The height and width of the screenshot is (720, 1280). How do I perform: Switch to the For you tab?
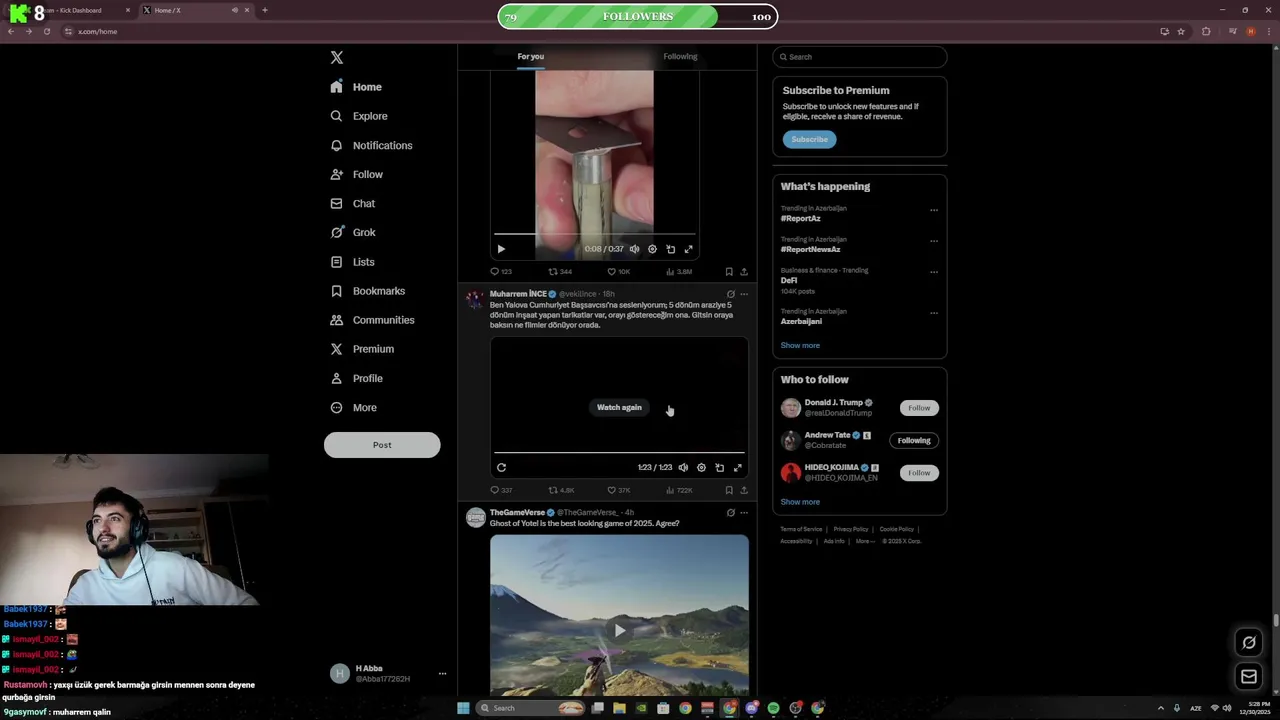[531, 56]
